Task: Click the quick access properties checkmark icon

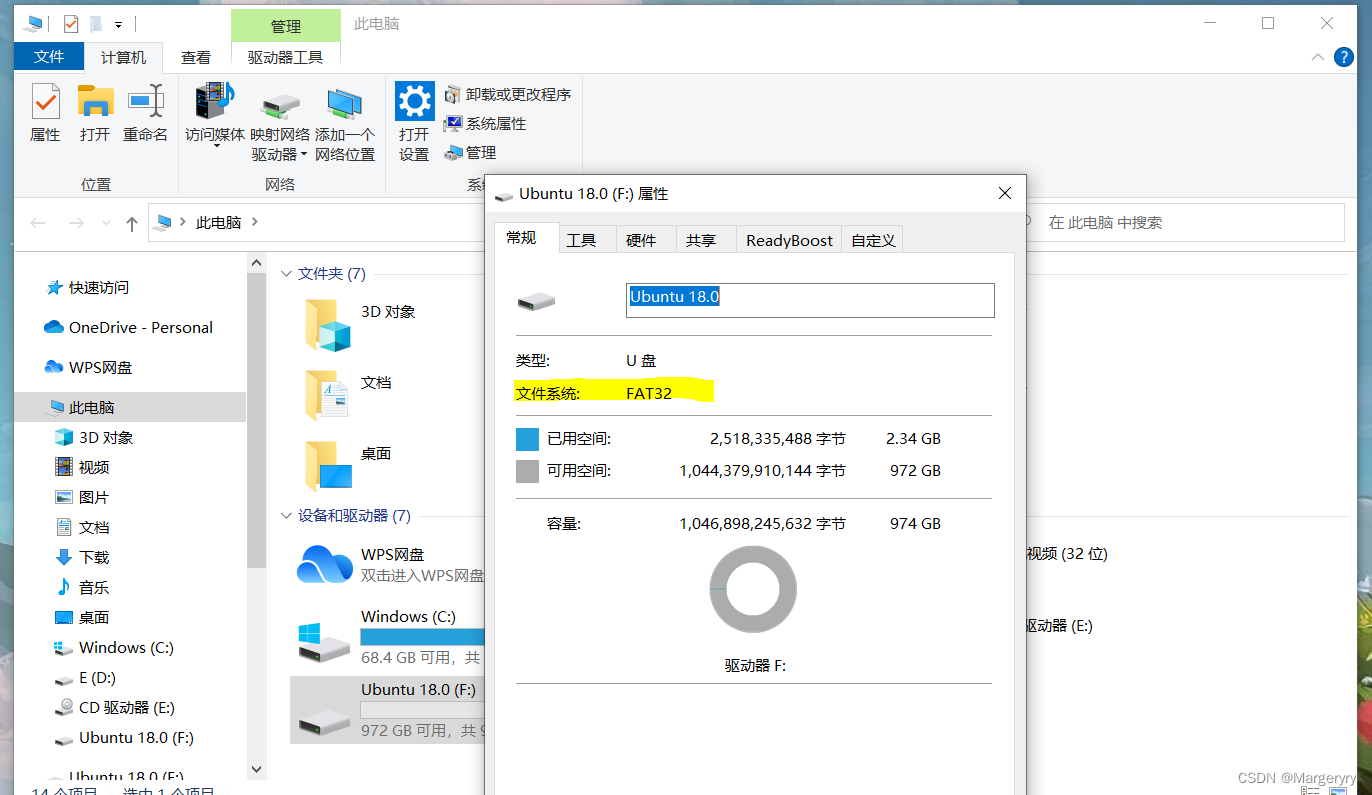Action: click(70, 23)
